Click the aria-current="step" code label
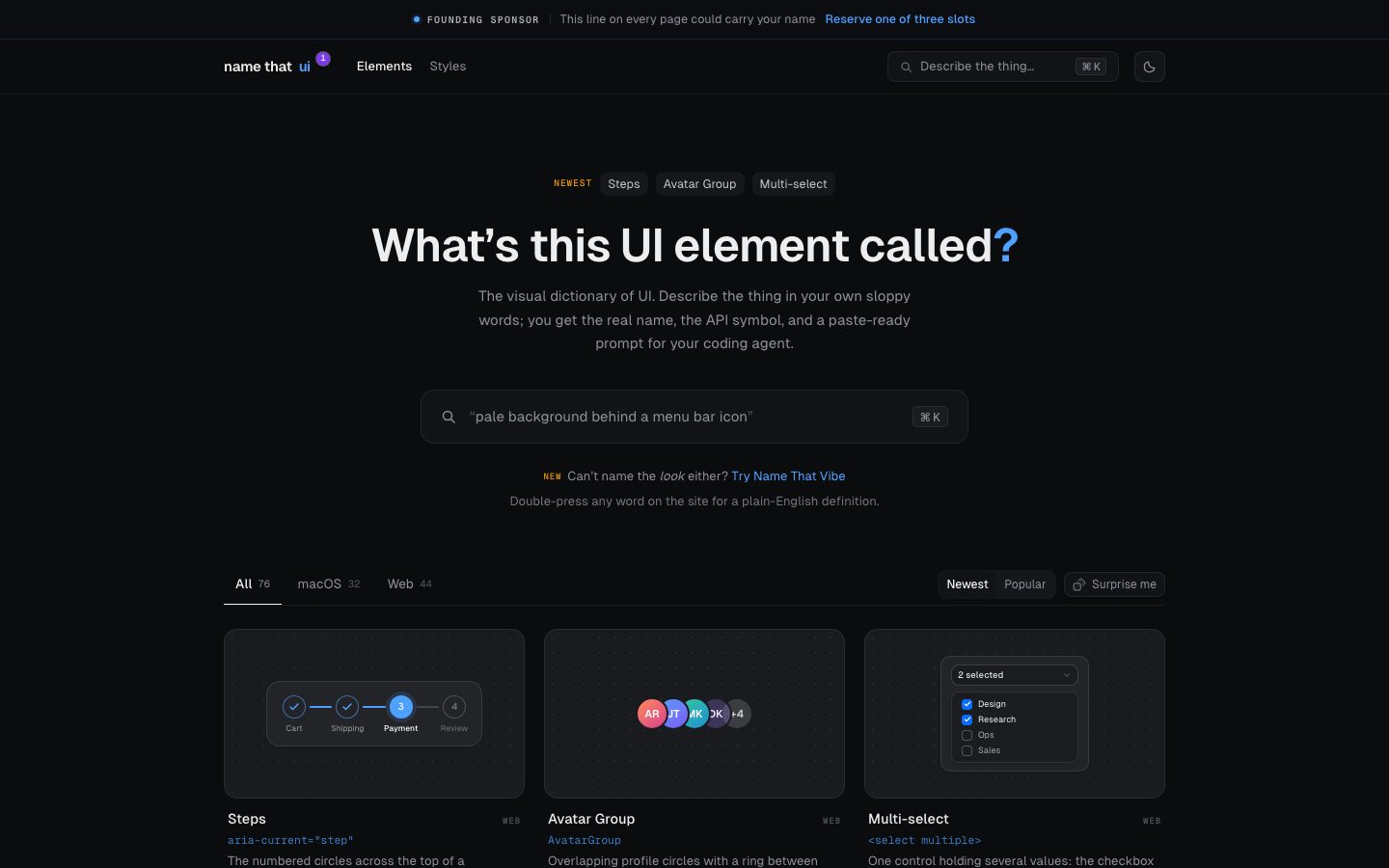The height and width of the screenshot is (868, 1389). 290,841
